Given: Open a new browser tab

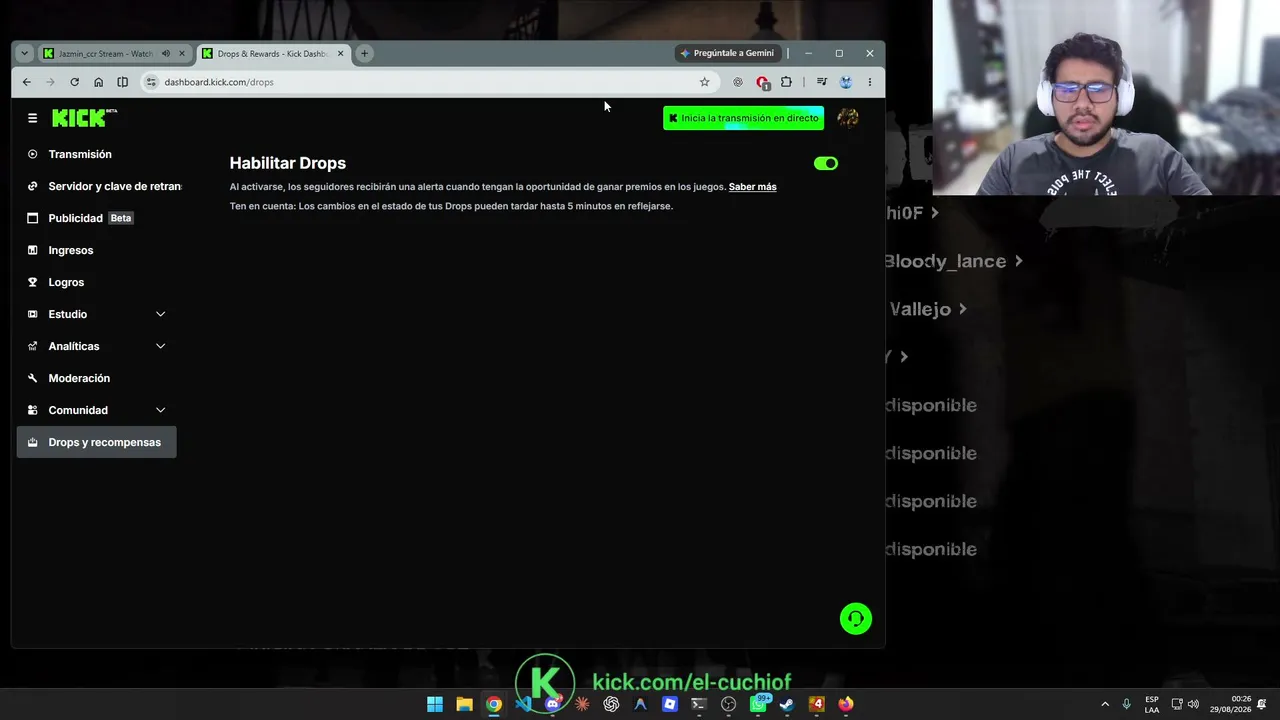Looking at the screenshot, I should [x=364, y=53].
